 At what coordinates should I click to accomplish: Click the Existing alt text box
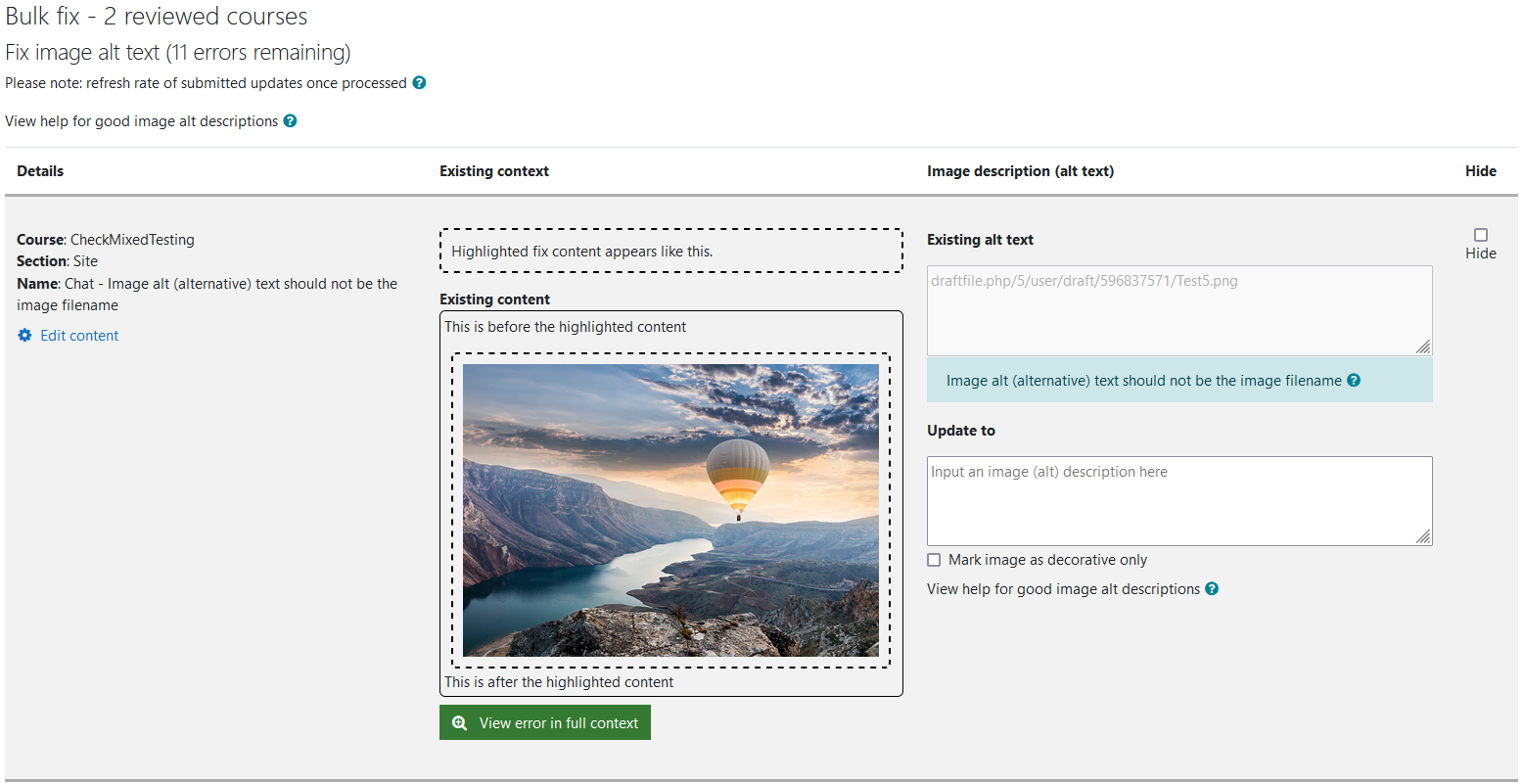point(1179,310)
